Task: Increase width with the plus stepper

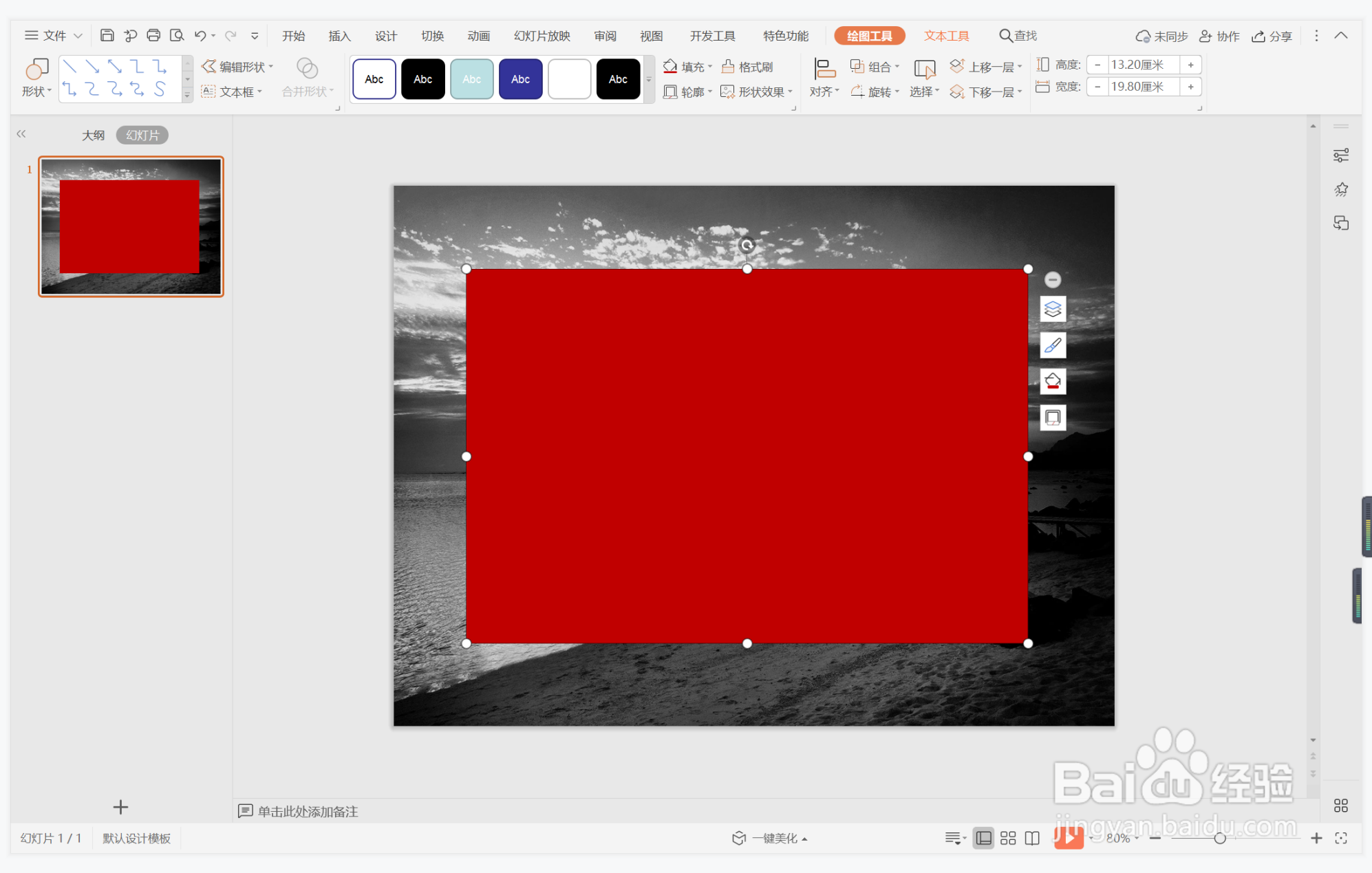Action: click(x=1190, y=87)
